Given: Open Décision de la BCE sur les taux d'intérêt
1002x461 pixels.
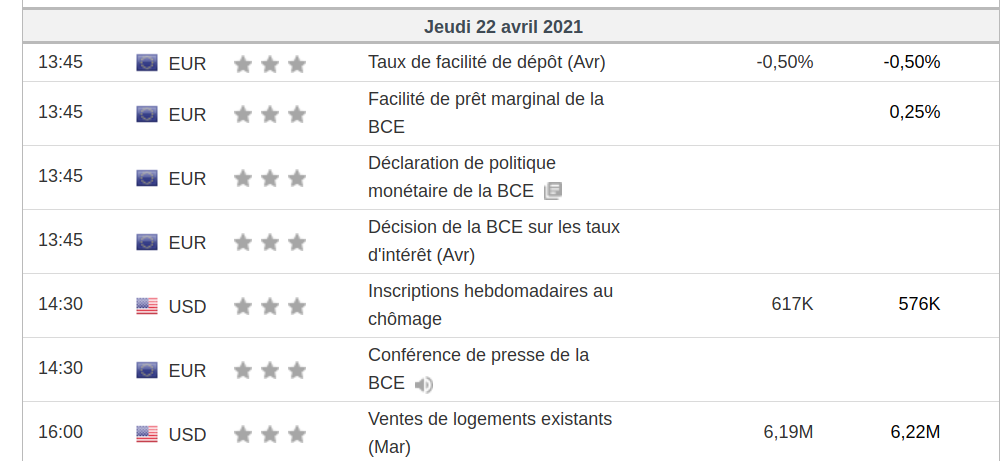Looking at the screenshot, I should [x=493, y=227].
